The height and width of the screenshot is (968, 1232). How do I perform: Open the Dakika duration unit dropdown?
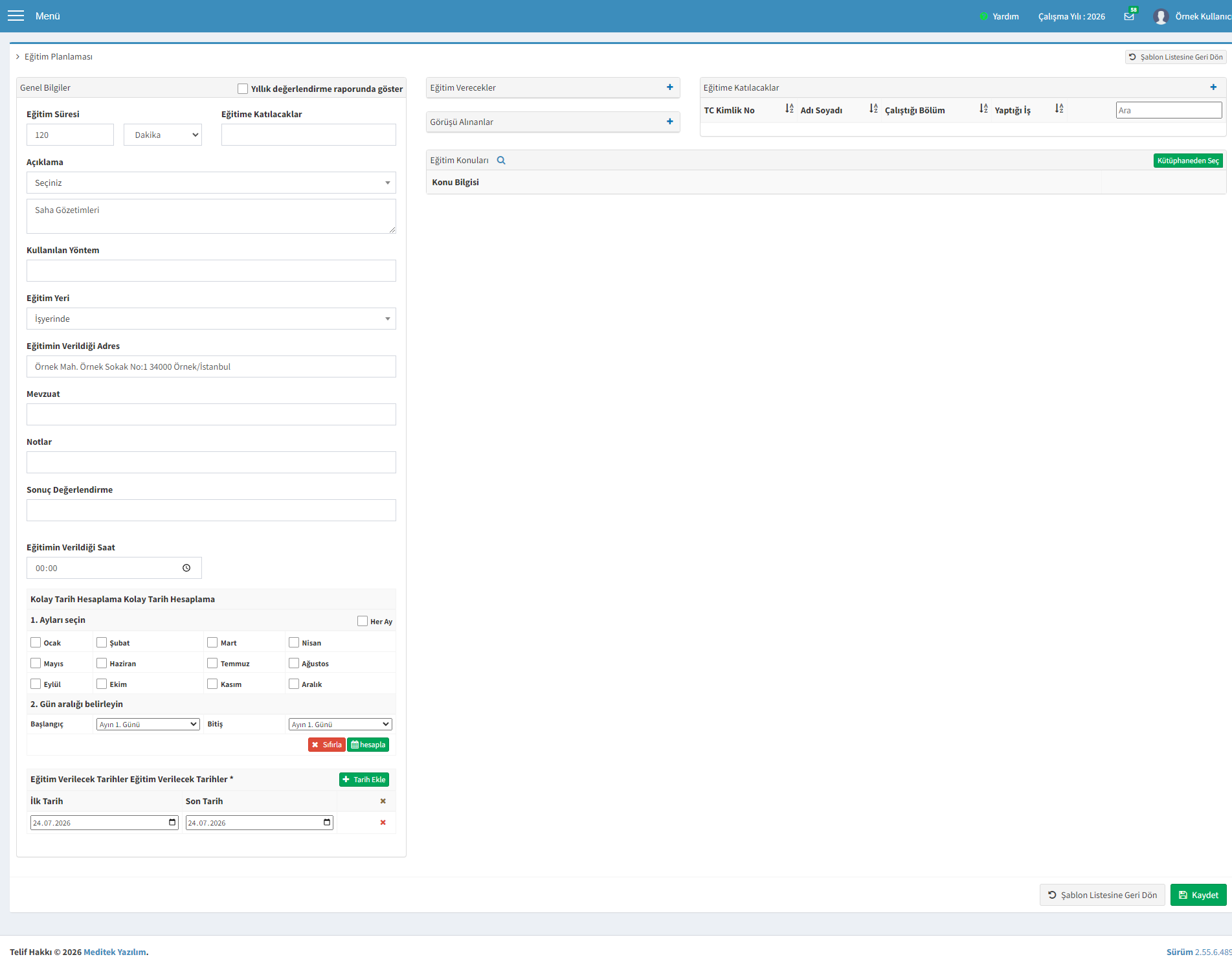pos(162,135)
